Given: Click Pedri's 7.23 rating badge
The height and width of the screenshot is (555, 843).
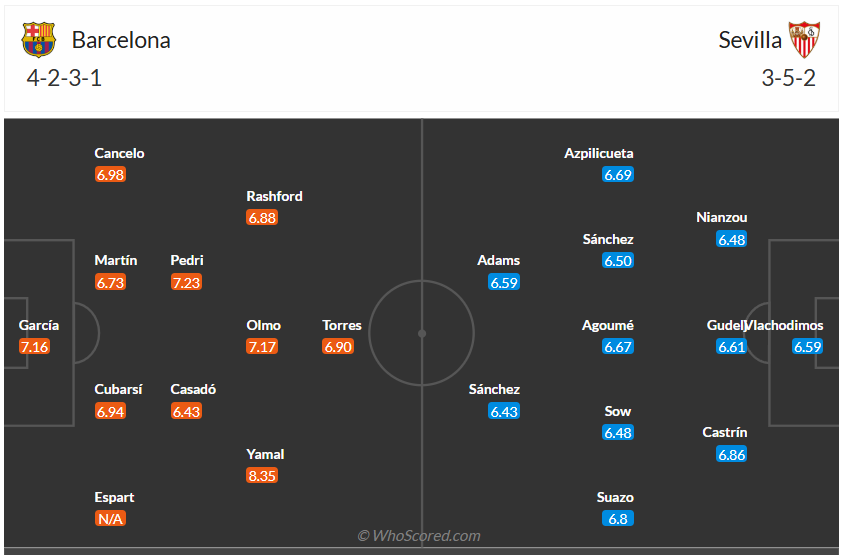Looking at the screenshot, I should coord(186,282).
